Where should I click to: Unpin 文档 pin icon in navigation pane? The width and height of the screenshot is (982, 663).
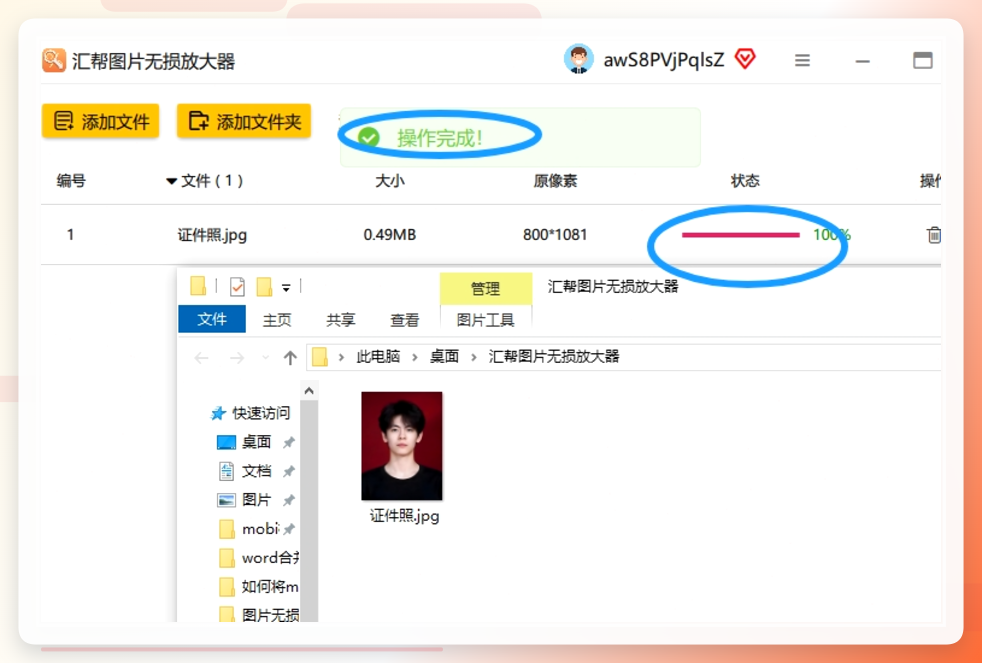tap(288, 471)
